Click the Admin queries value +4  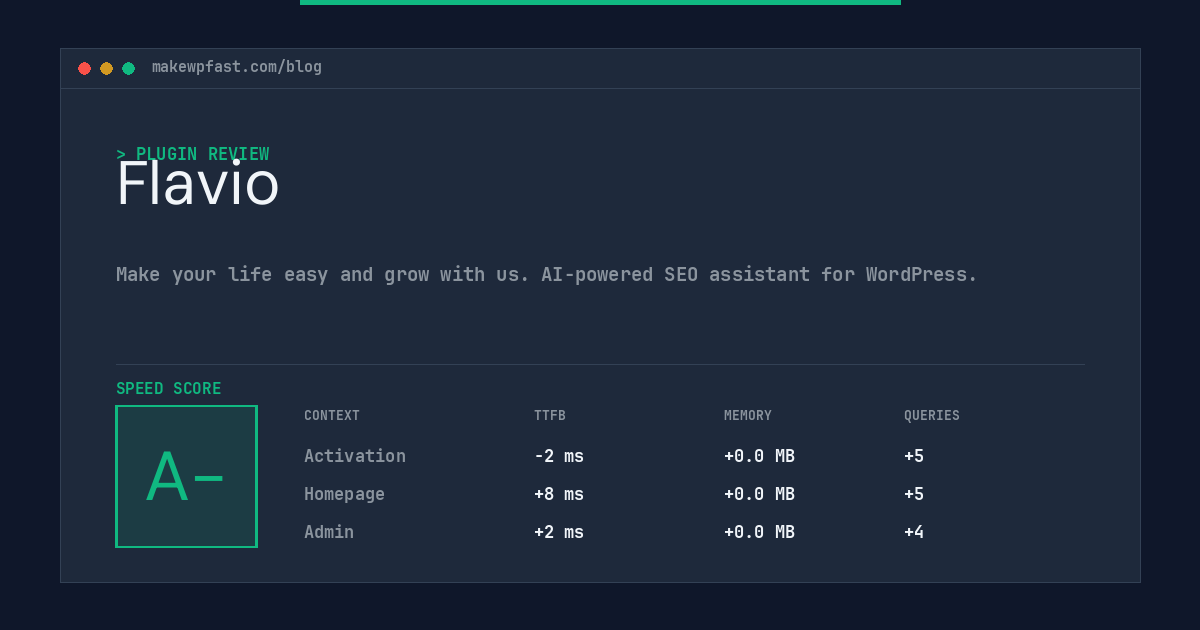tap(914, 532)
